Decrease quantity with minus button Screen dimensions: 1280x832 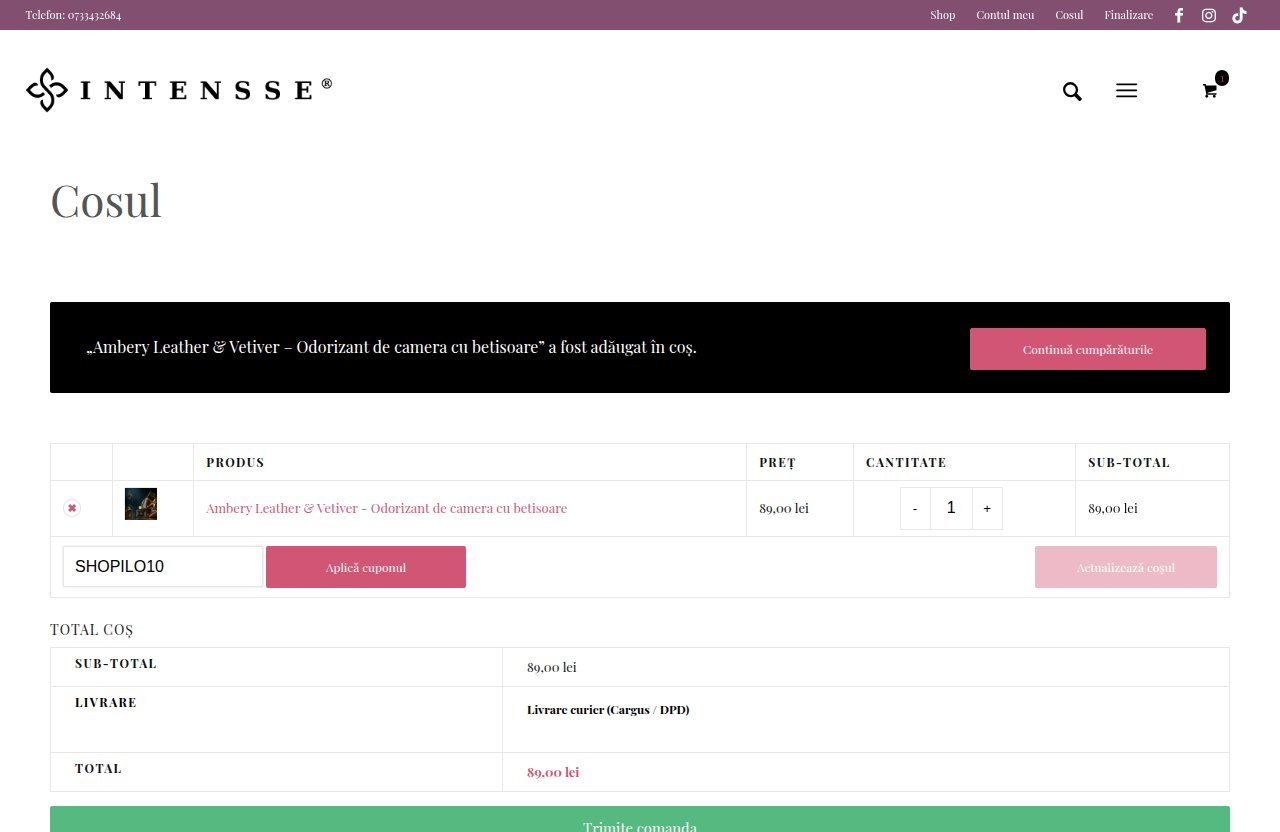pos(915,508)
